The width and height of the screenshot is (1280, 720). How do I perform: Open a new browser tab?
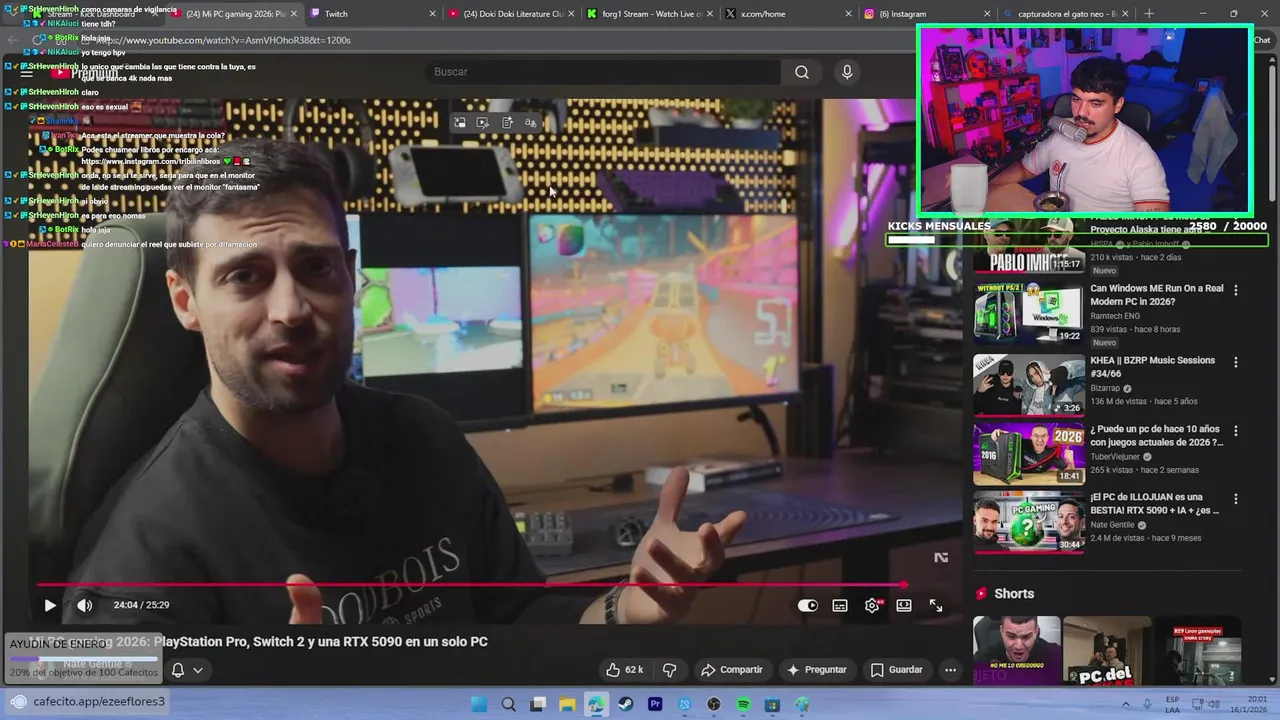[x=1148, y=14]
